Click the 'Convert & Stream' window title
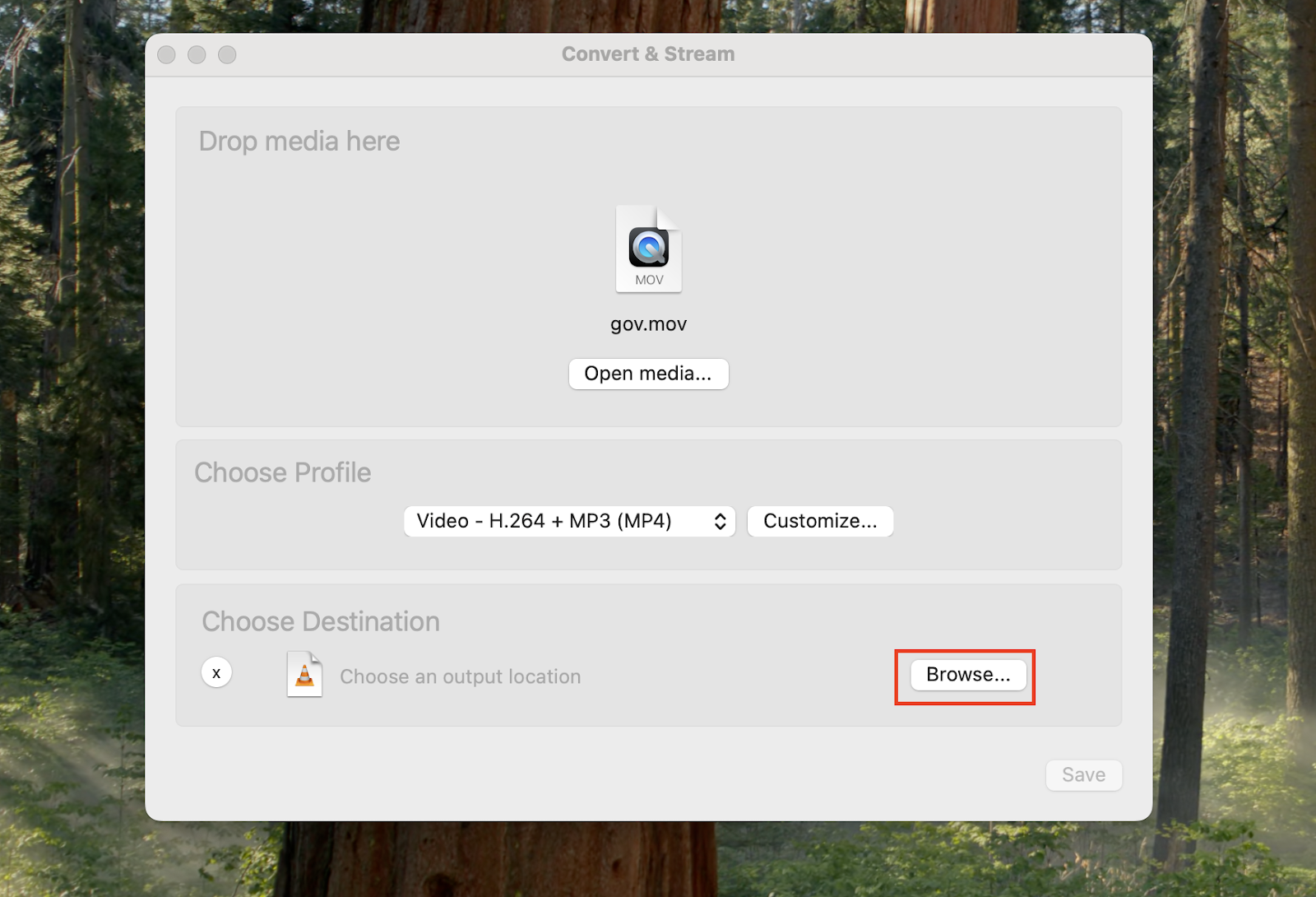 [x=648, y=54]
